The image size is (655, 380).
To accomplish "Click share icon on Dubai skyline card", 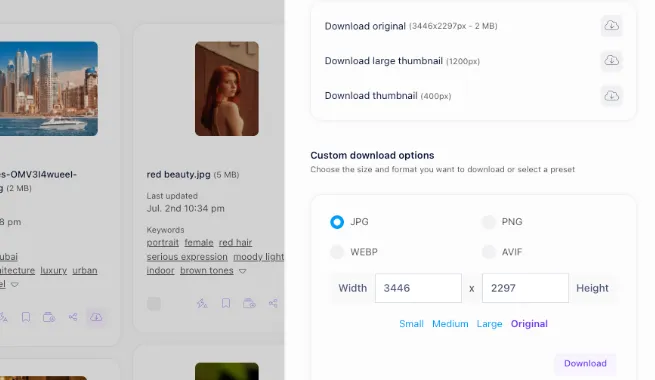I will pos(73,317).
